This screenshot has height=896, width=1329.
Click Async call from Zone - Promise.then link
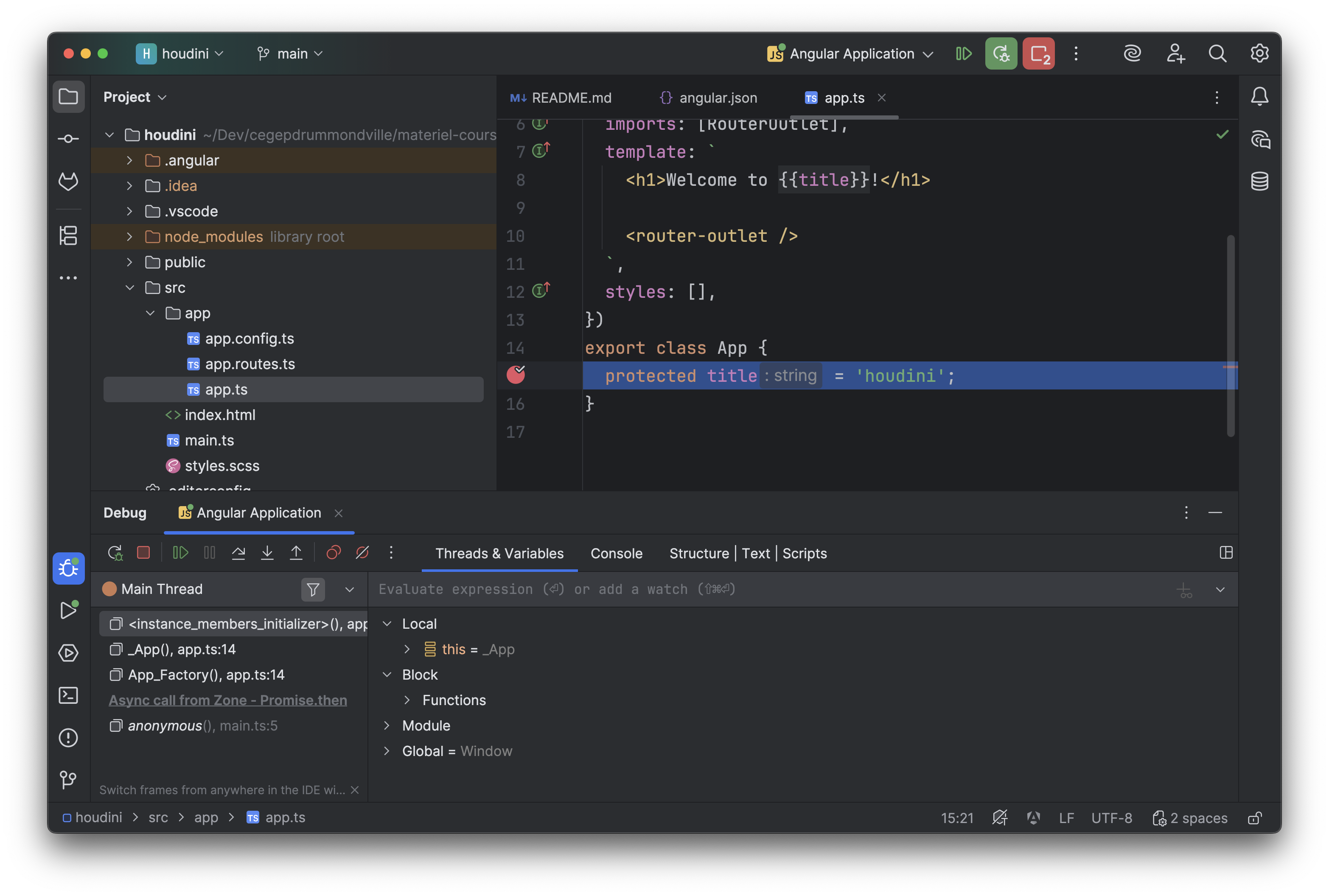tap(227, 700)
